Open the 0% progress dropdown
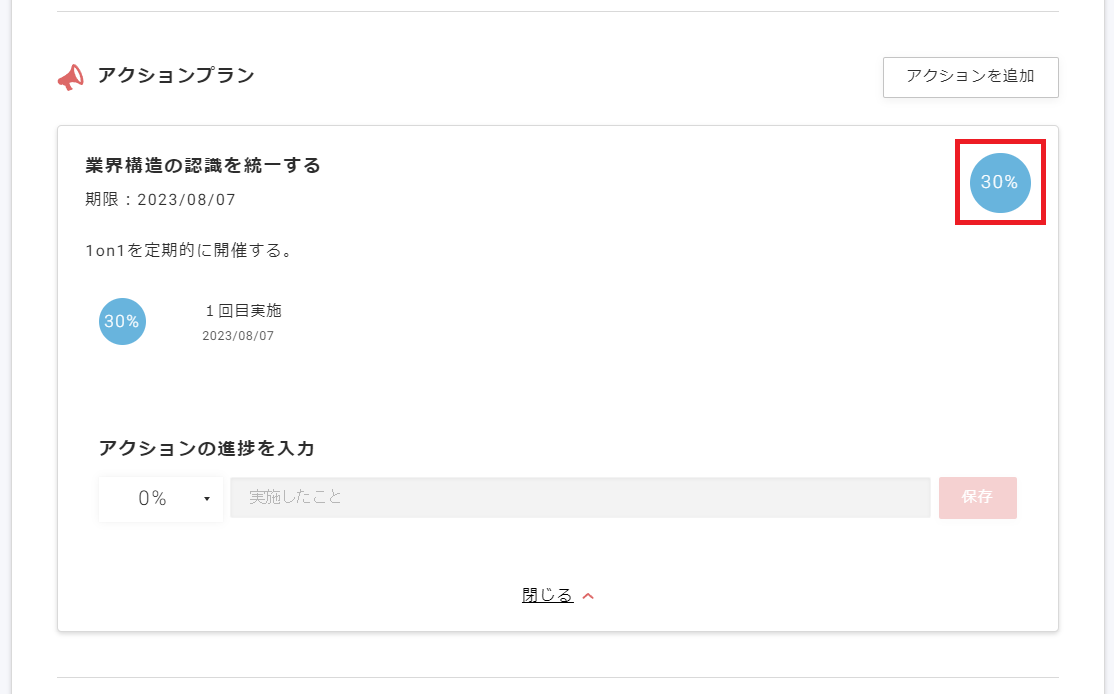The image size is (1114, 694). [x=160, y=498]
